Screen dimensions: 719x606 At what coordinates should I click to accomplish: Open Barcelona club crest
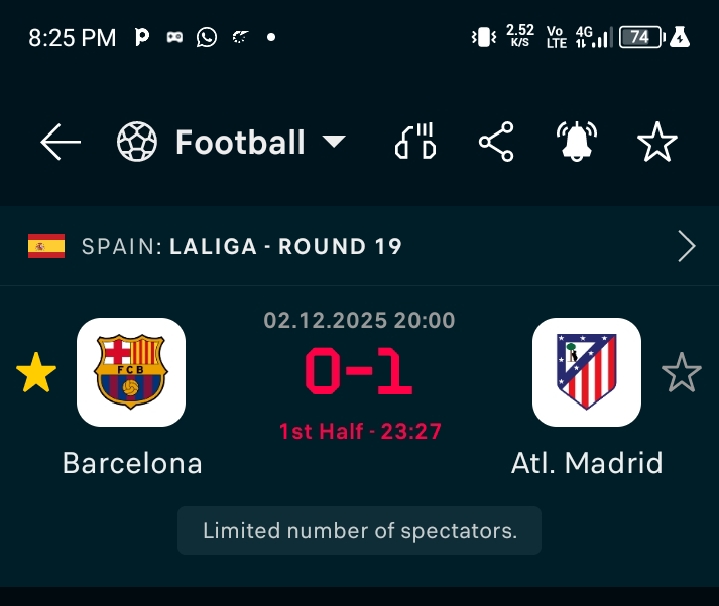tap(131, 372)
